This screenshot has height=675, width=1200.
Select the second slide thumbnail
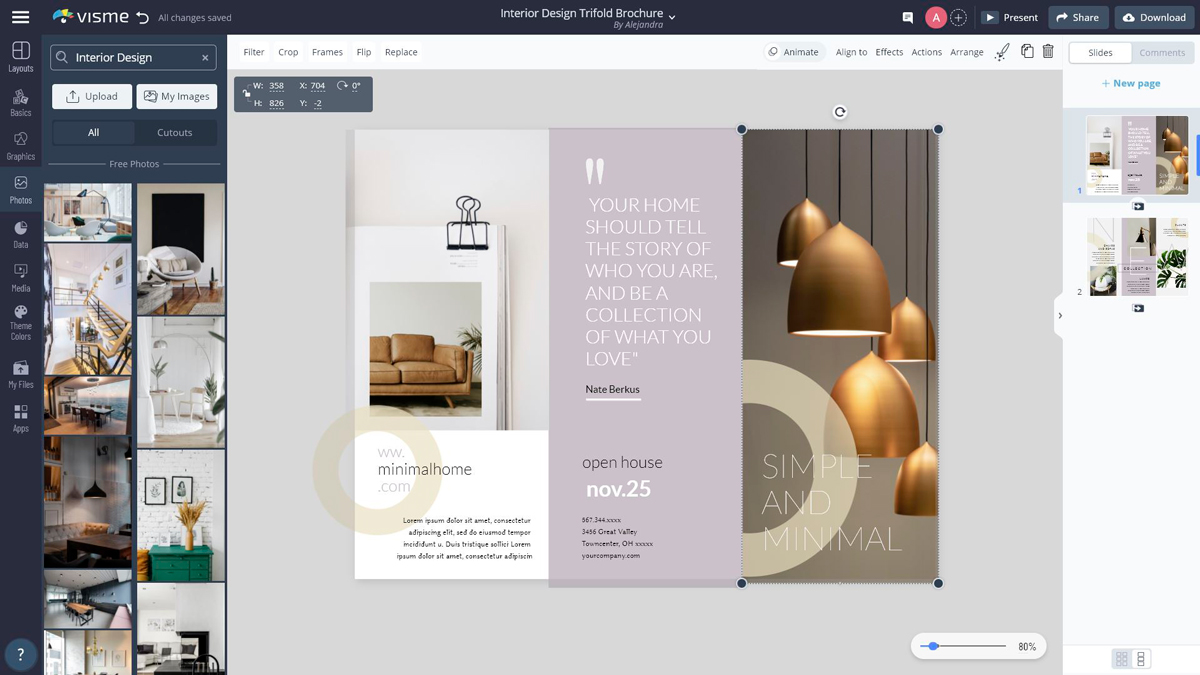coord(1137,257)
